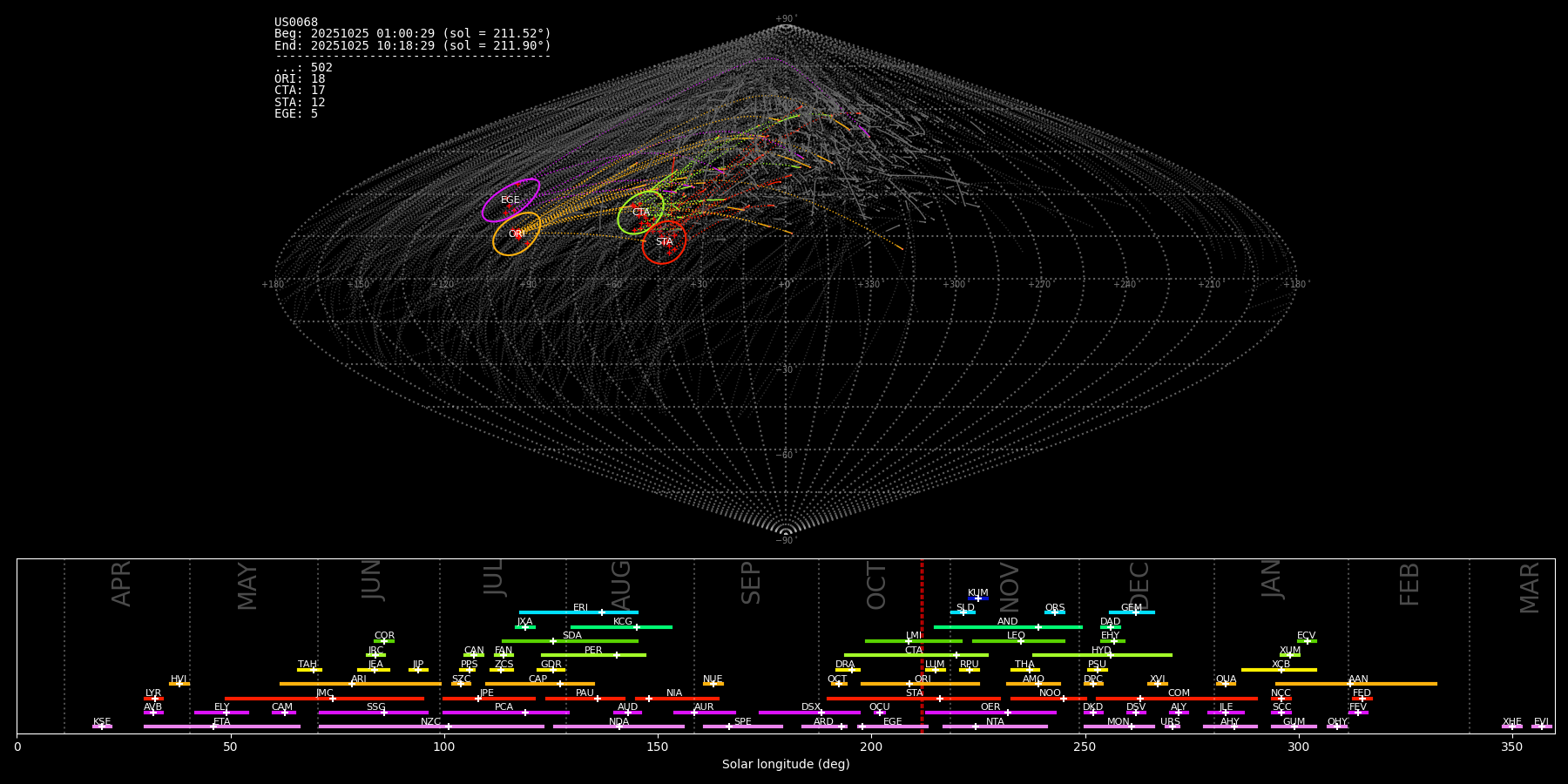The width and height of the screenshot is (1568, 784).
Task: Click the APR month label in the timeline
Action: pyautogui.click(x=122, y=584)
